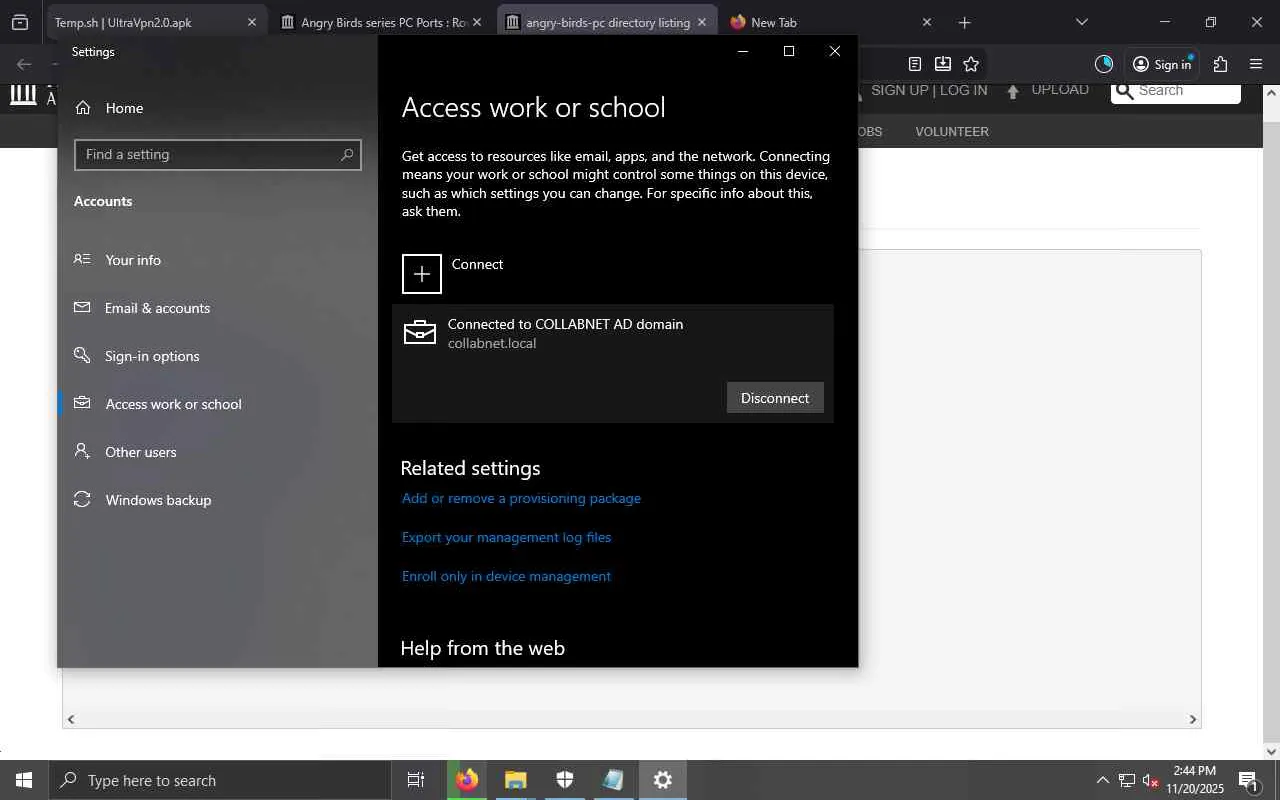The width and height of the screenshot is (1280, 800).
Task: Minimize the Settings window
Action: click(x=743, y=51)
